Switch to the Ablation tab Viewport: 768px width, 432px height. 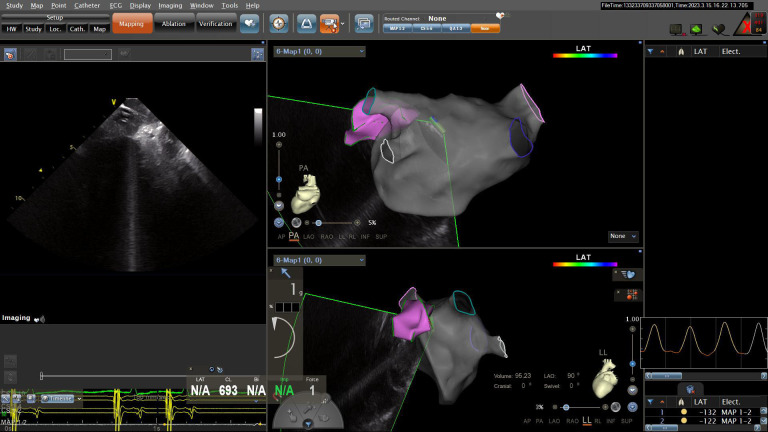pos(174,24)
